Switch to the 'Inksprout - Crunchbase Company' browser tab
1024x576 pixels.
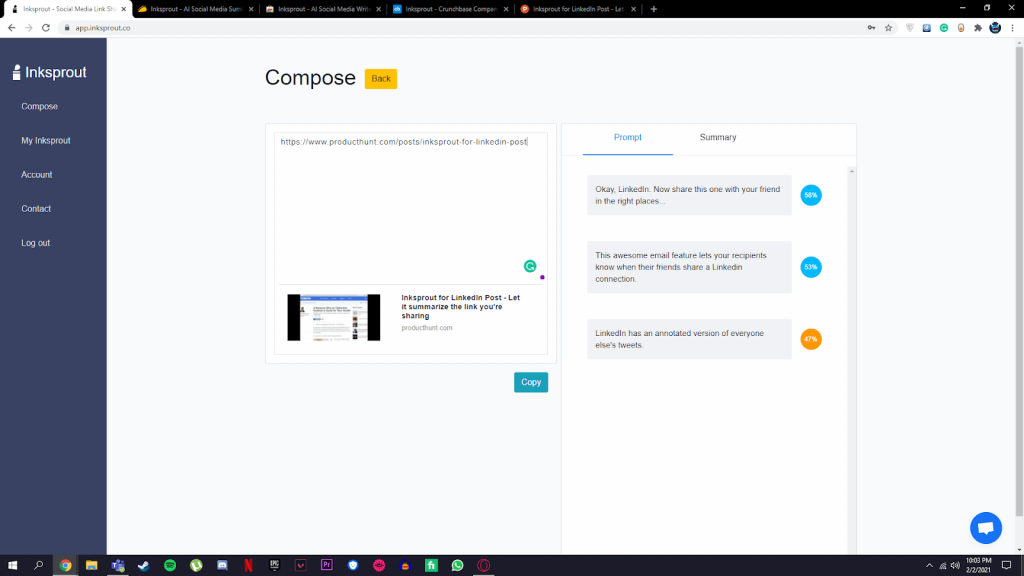pyautogui.click(x=450, y=9)
